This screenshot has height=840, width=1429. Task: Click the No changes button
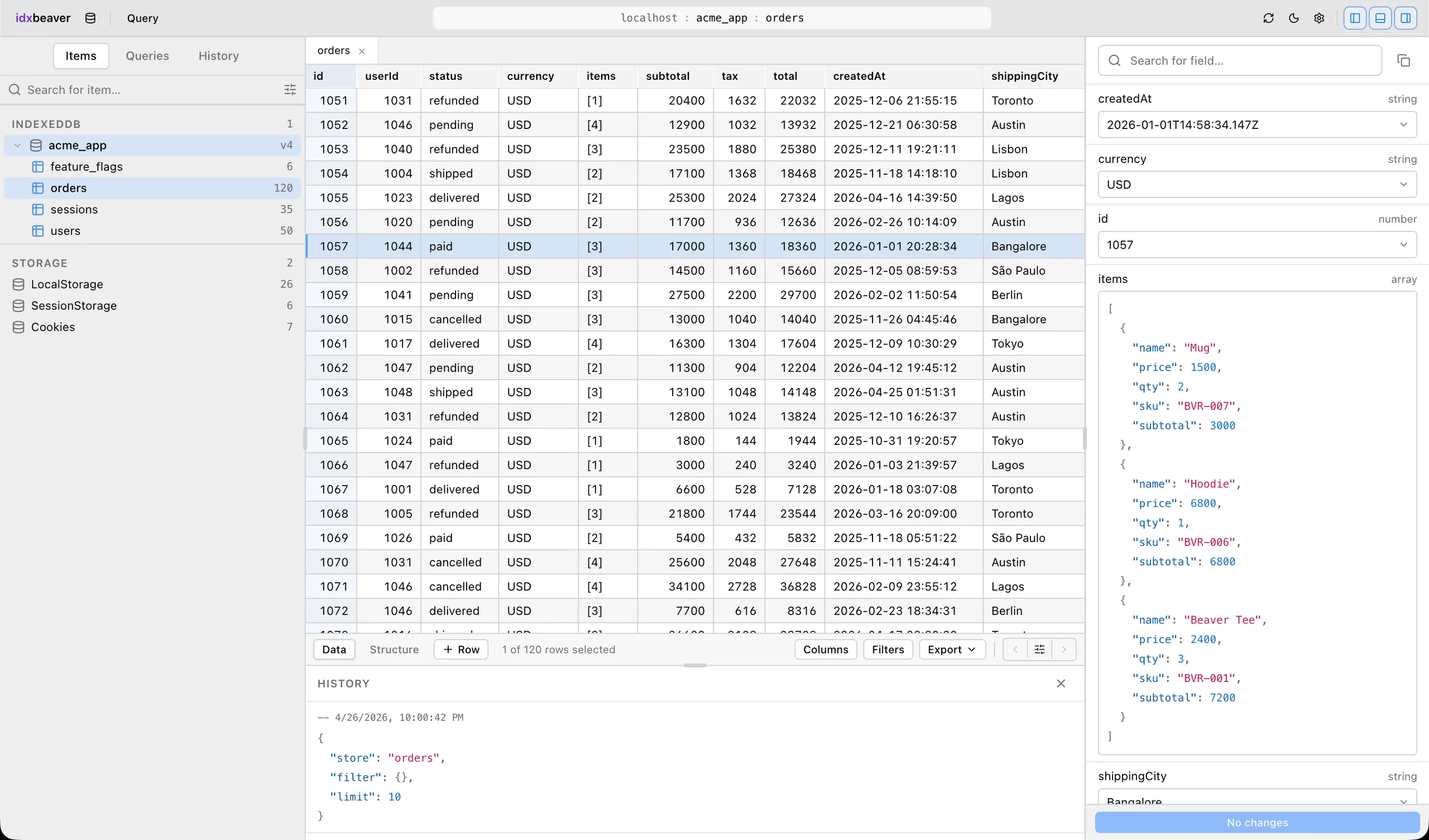[x=1257, y=822]
